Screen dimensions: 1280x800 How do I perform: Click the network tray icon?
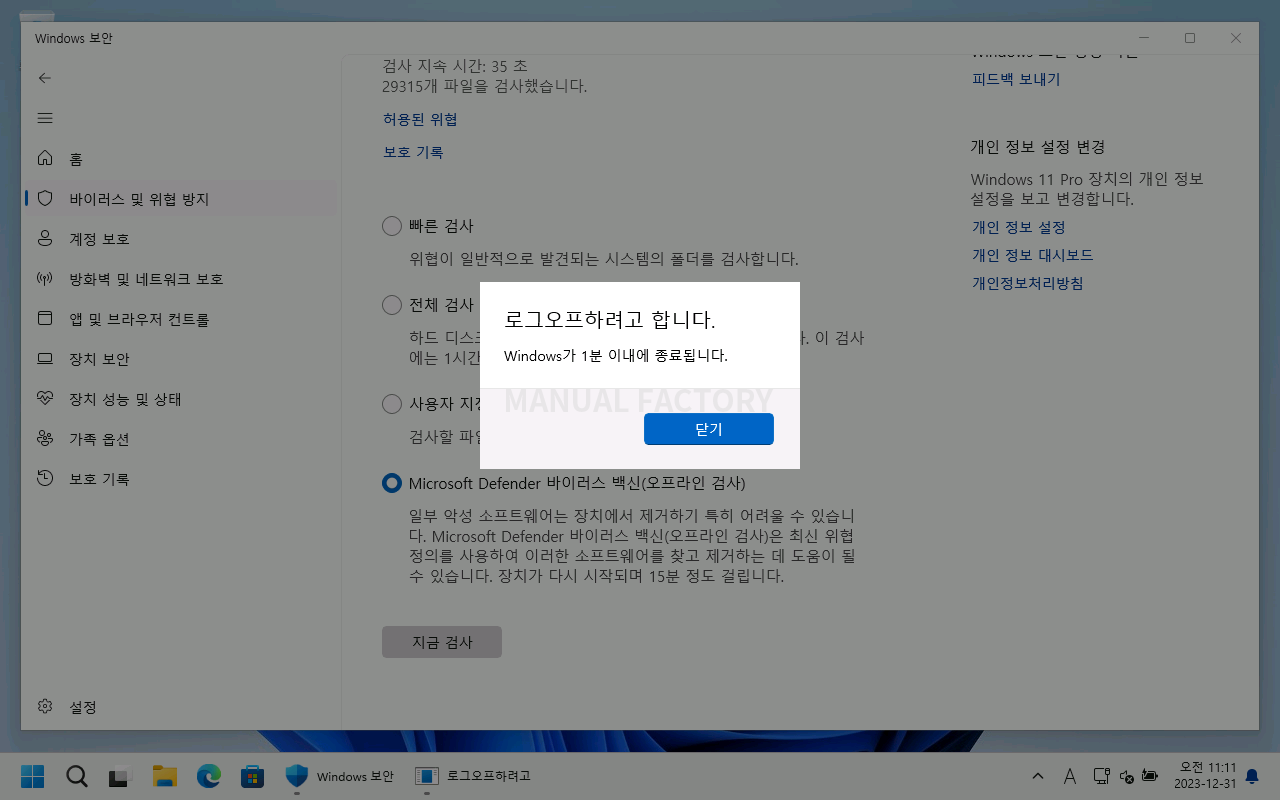[1101, 776]
